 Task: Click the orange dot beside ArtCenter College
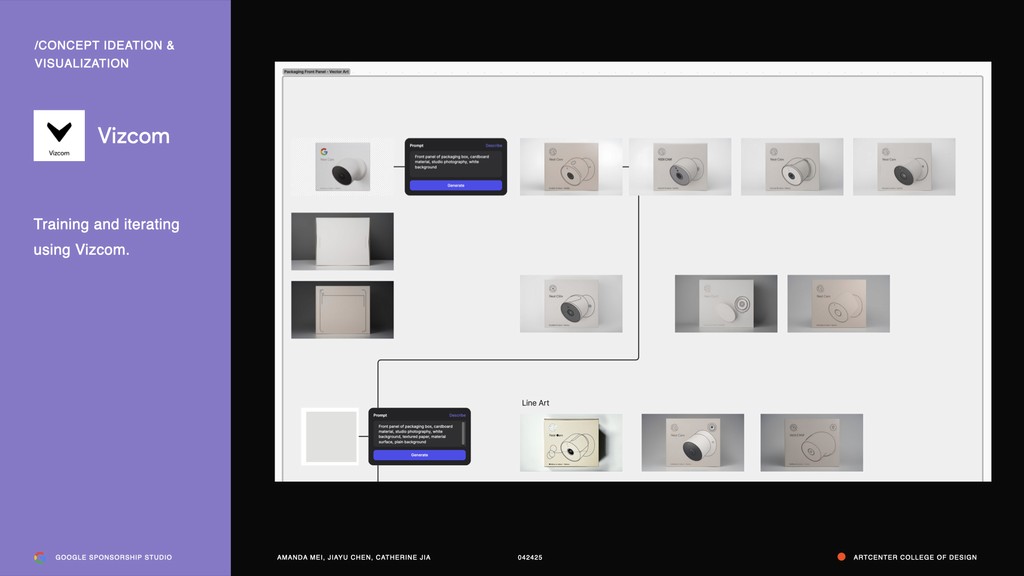(x=841, y=557)
